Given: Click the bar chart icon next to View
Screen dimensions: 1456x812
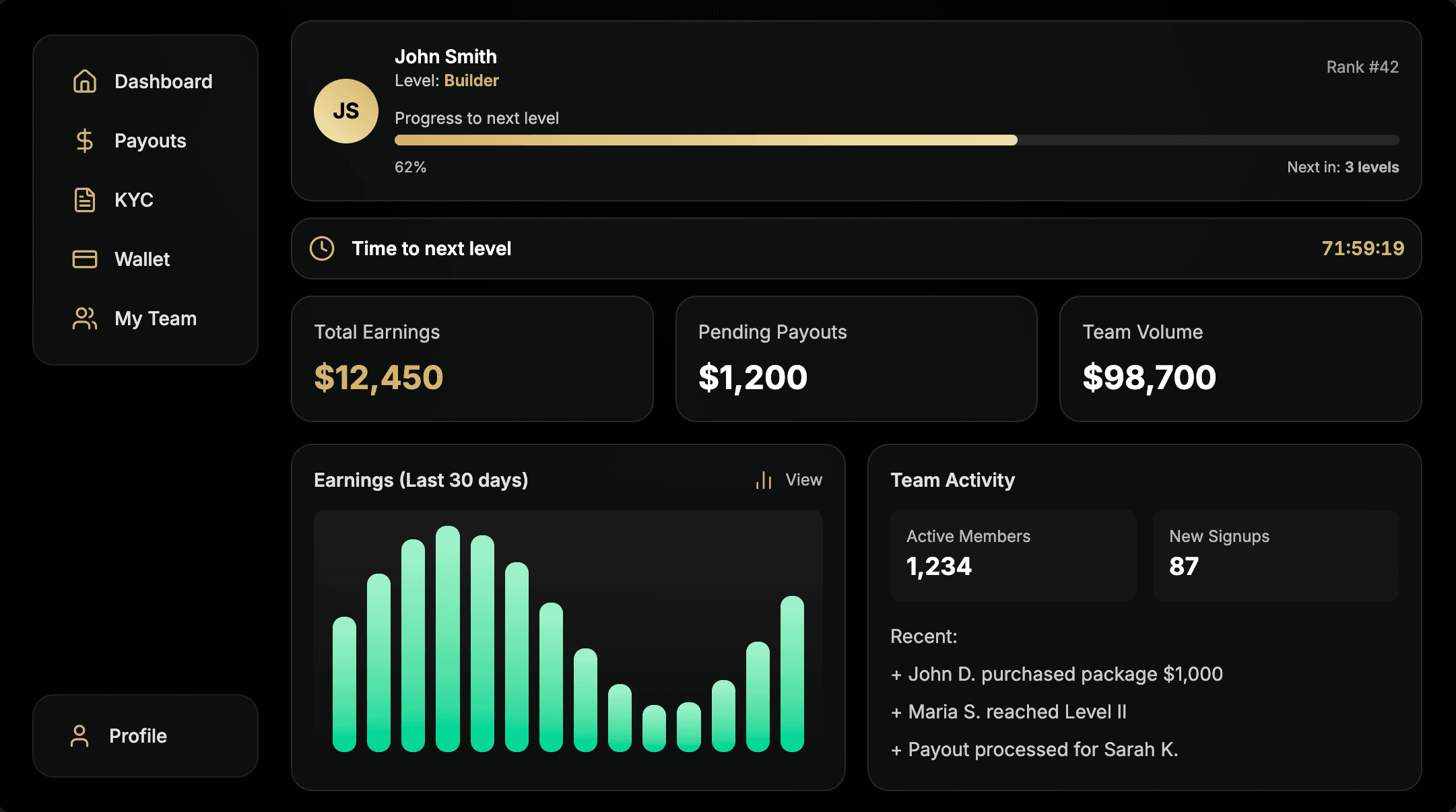Looking at the screenshot, I should click(x=764, y=479).
